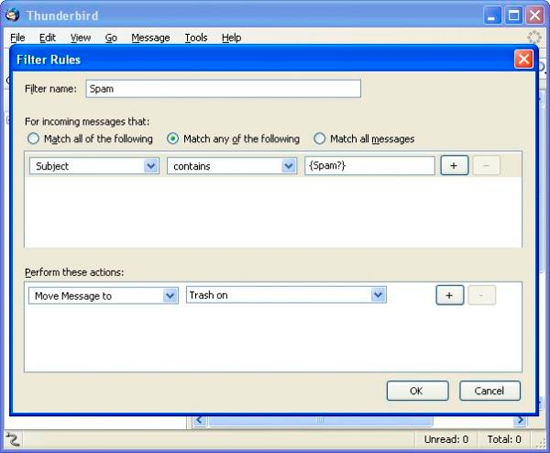Screen dimensions: 550x453
Task: Open the Subject field dropdown
Action: tap(94, 166)
